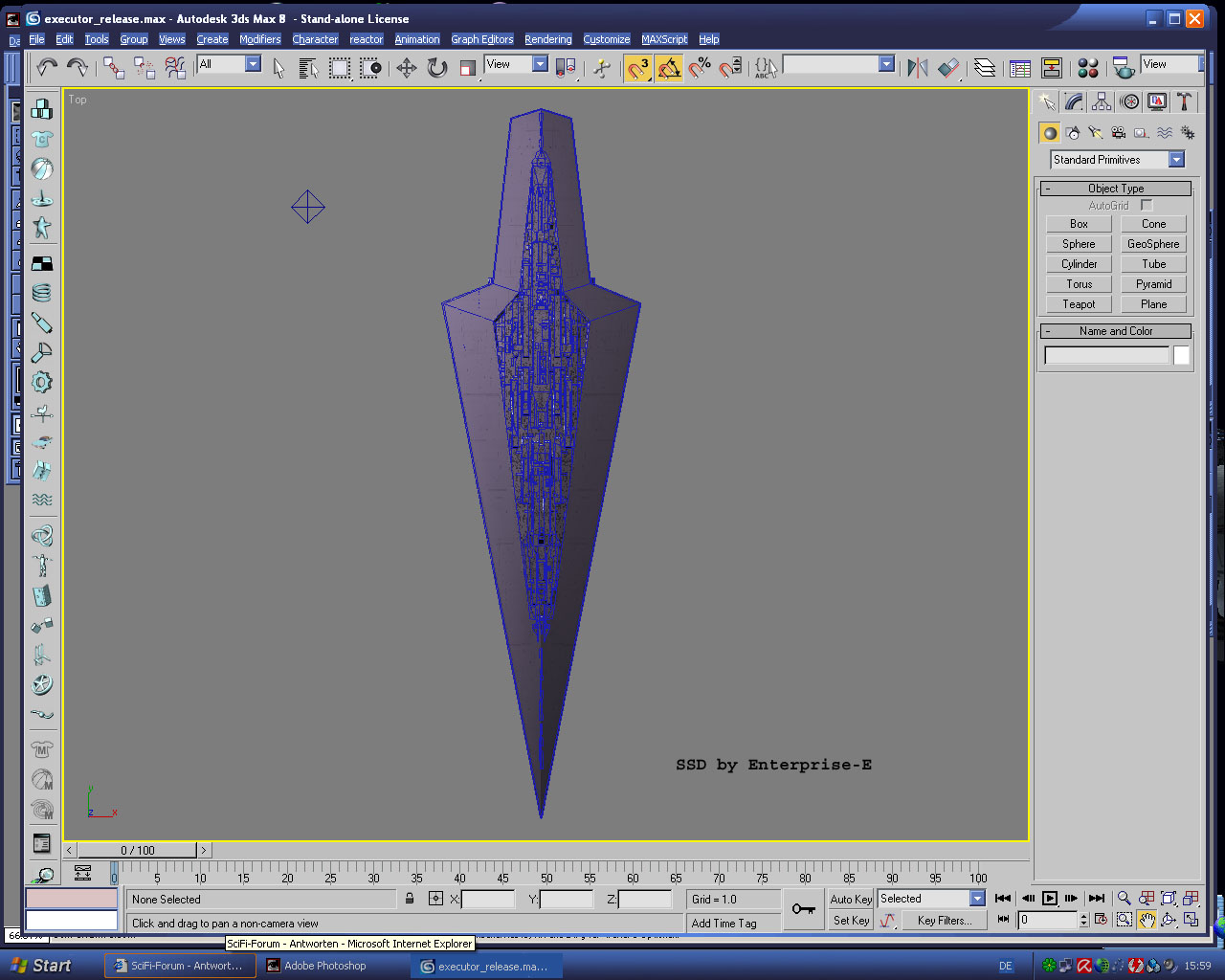
Task: Open the Display command panel tab
Action: [1157, 101]
